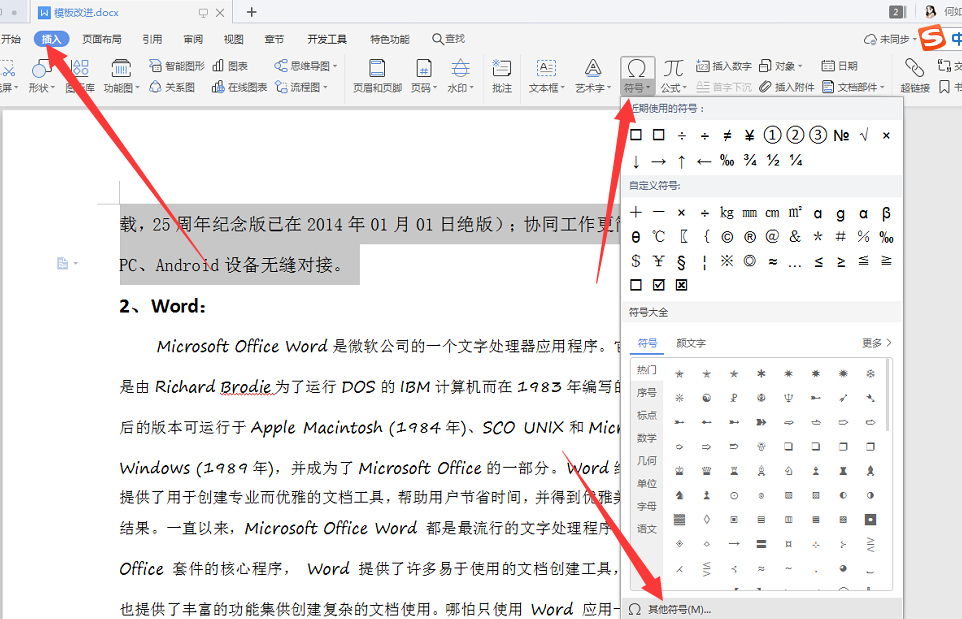Select the 序号 symbol category
Image resolution: width=962 pixels, height=619 pixels.
(647, 393)
